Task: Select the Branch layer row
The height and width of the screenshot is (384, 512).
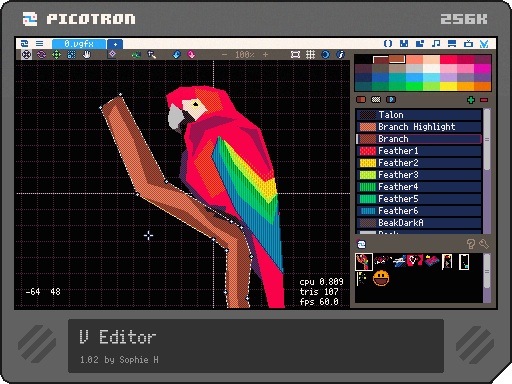Action: pyautogui.click(x=419, y=139)
